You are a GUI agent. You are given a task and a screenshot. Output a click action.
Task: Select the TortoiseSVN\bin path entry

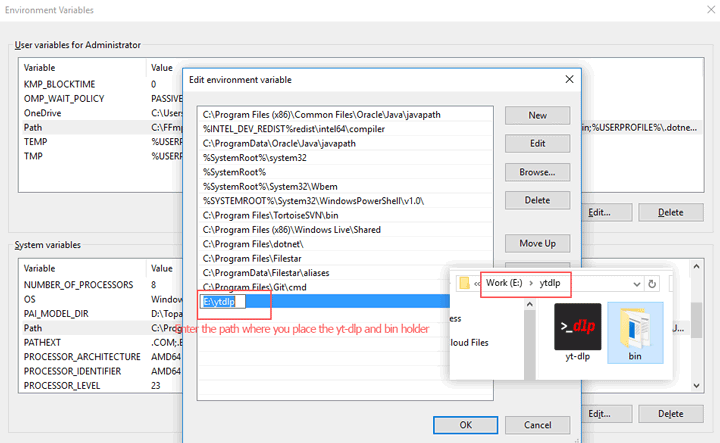coord(345,215)
